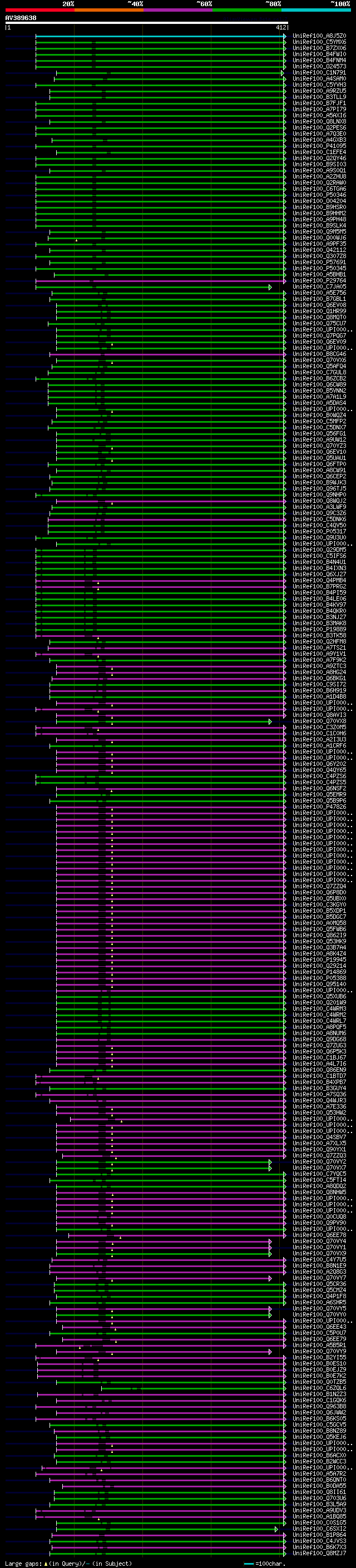Select the UniRef100_Q56FG1 label
This screenshot has width=356, height=1568.
[319, 434]
